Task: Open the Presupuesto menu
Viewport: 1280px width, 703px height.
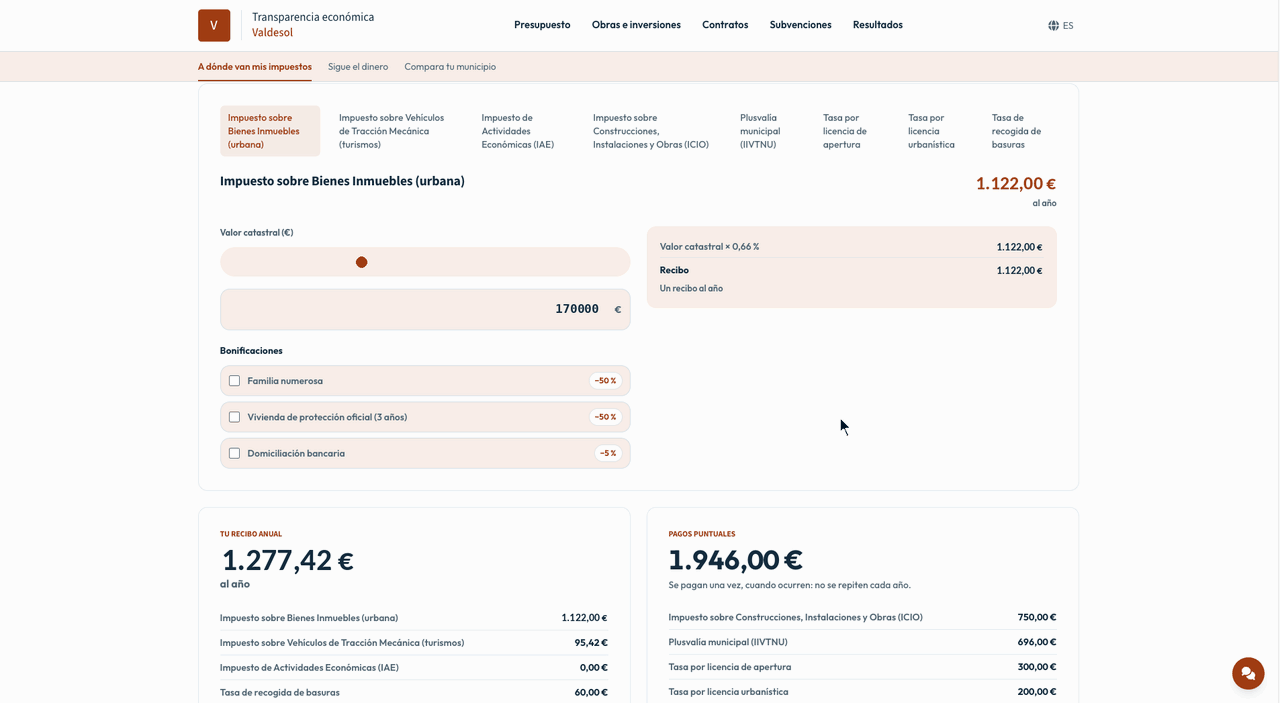Action: [x=542, y=25]
